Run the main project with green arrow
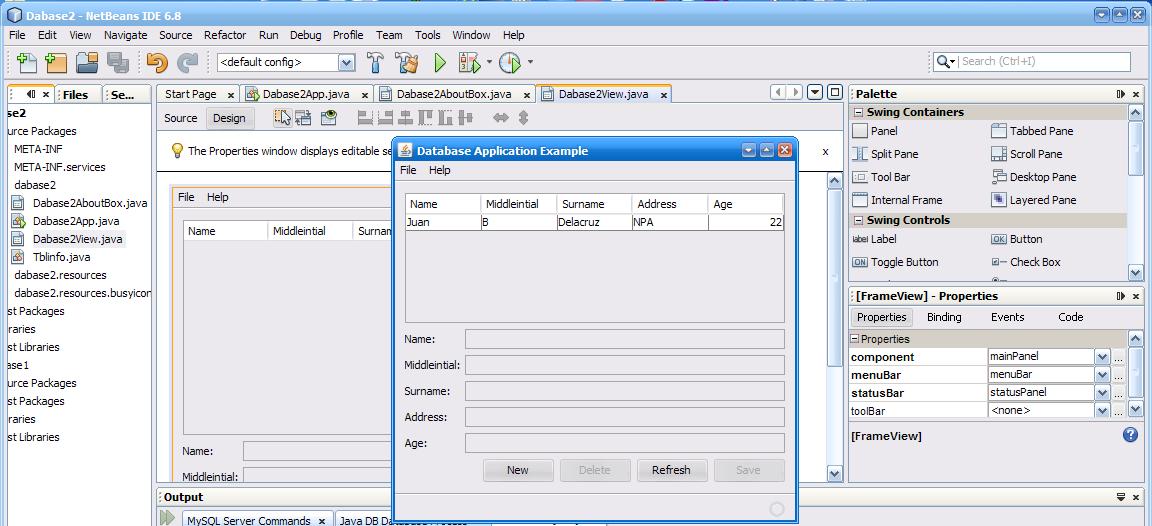The width and height of the screenshot is (1152, 526). (x=440, y=62)
